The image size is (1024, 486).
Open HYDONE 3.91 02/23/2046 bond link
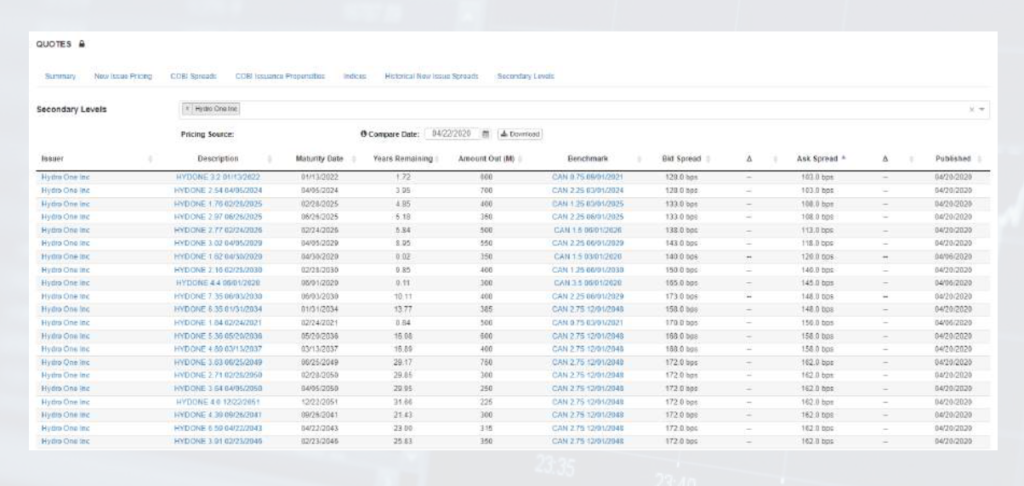[x=218, y=442]
